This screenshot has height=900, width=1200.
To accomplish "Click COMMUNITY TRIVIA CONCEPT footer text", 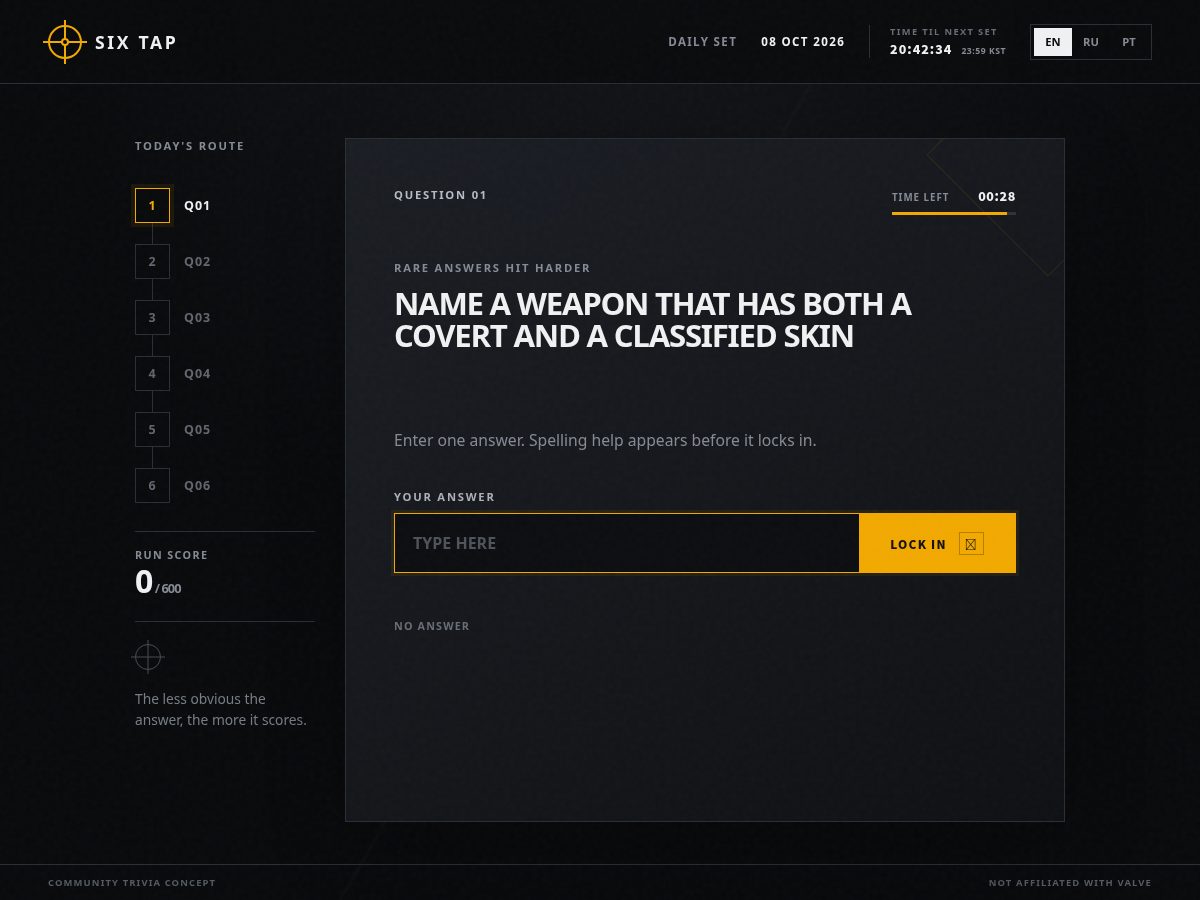I will (x=132, y=883).
